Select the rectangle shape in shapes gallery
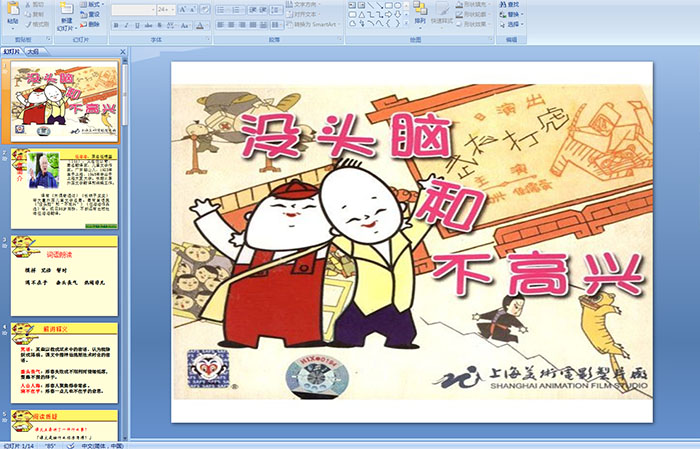The height and width of the screenshot is (449, 700). point(388,5)
